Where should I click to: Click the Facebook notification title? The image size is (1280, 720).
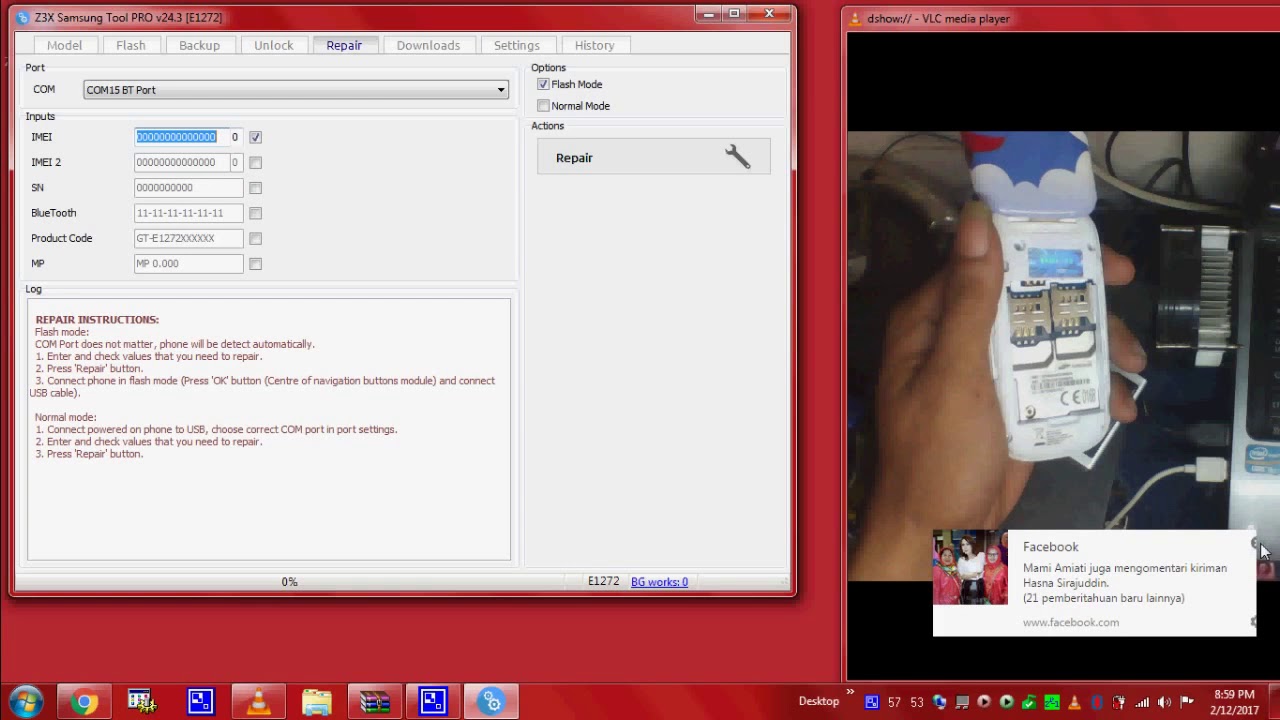[x=1050, y=547]
